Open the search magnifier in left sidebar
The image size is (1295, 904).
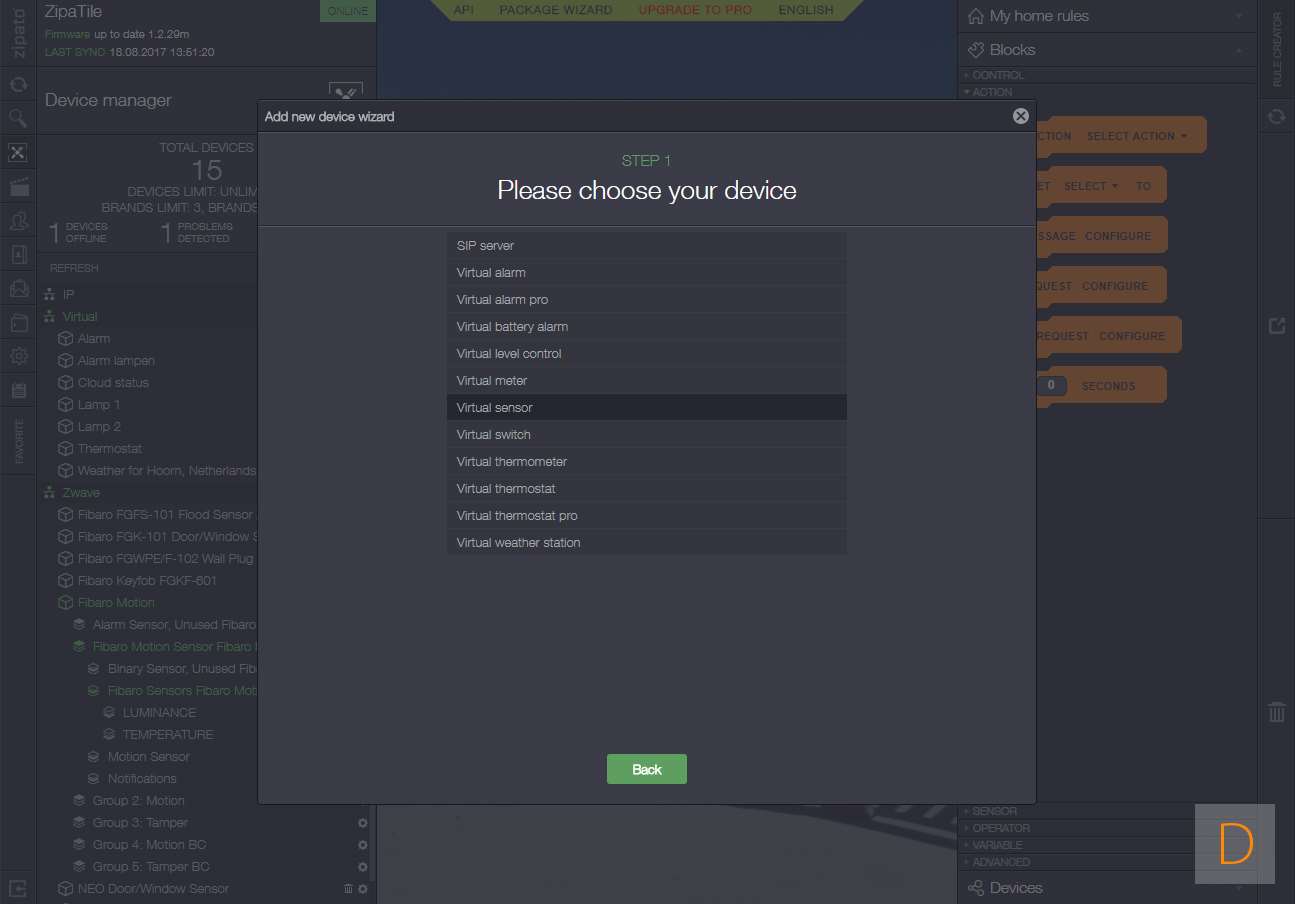click(18, 119)
